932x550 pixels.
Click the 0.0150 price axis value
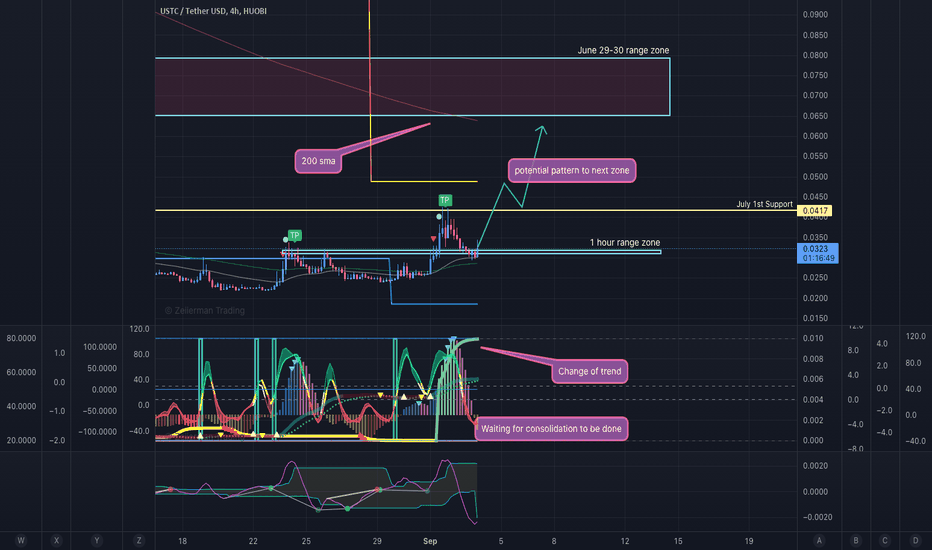(815, 318)
